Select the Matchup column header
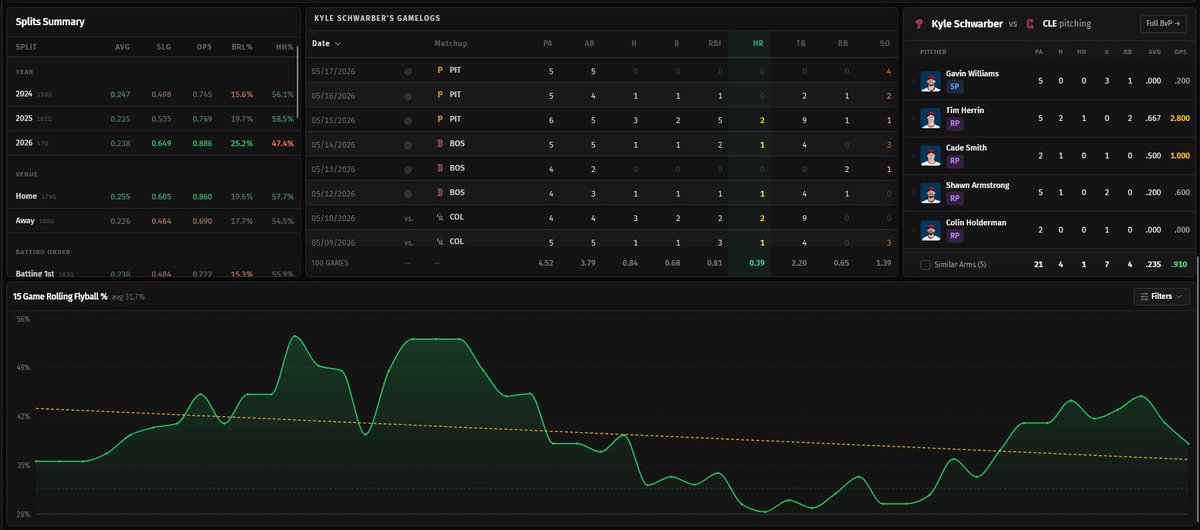This screenshot has width=1200, height=530. point(451,44)
